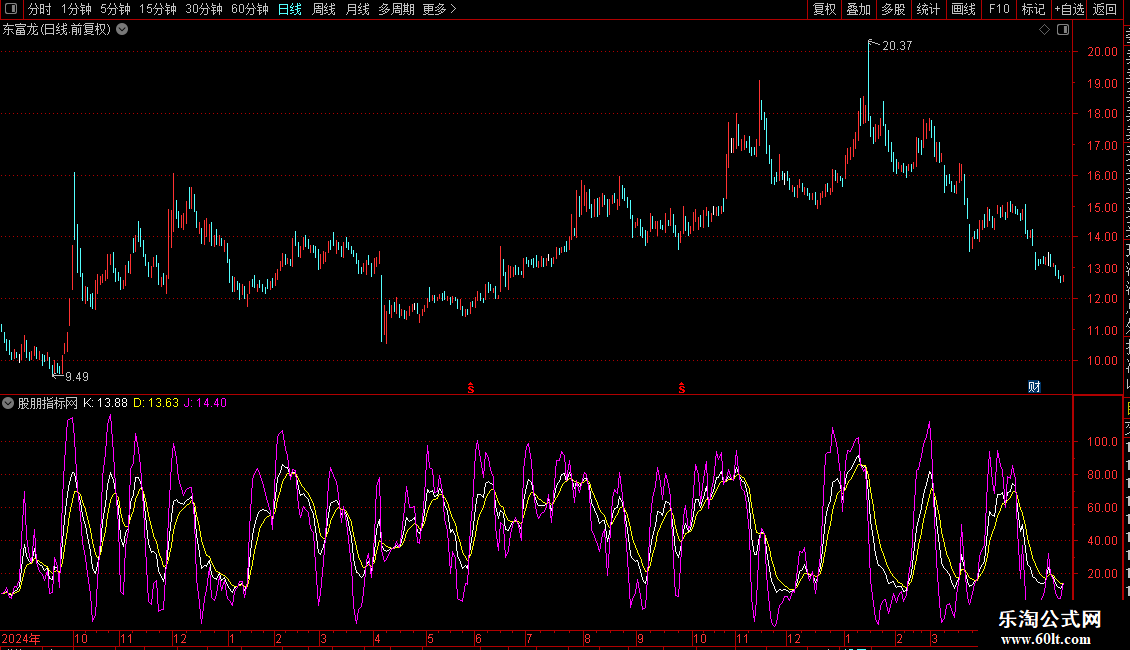Toggle the left sidebar panel icon

click(11, 9)
